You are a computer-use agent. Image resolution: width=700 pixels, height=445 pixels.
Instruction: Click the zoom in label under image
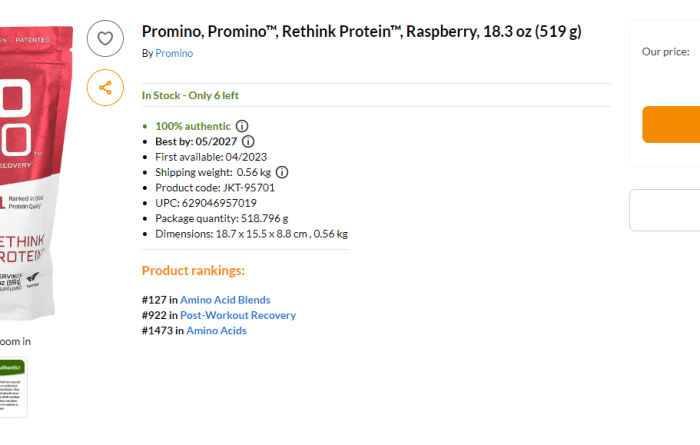(14, 341)
